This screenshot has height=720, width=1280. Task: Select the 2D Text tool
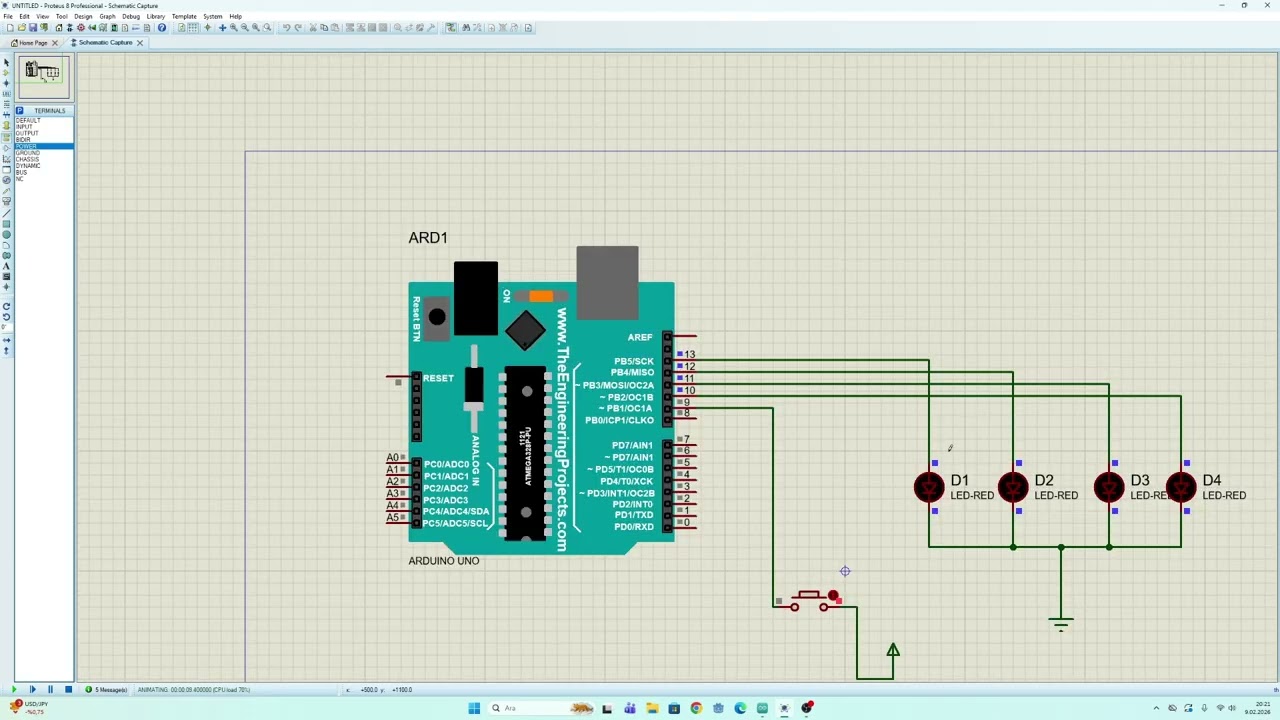pos(6,265)
